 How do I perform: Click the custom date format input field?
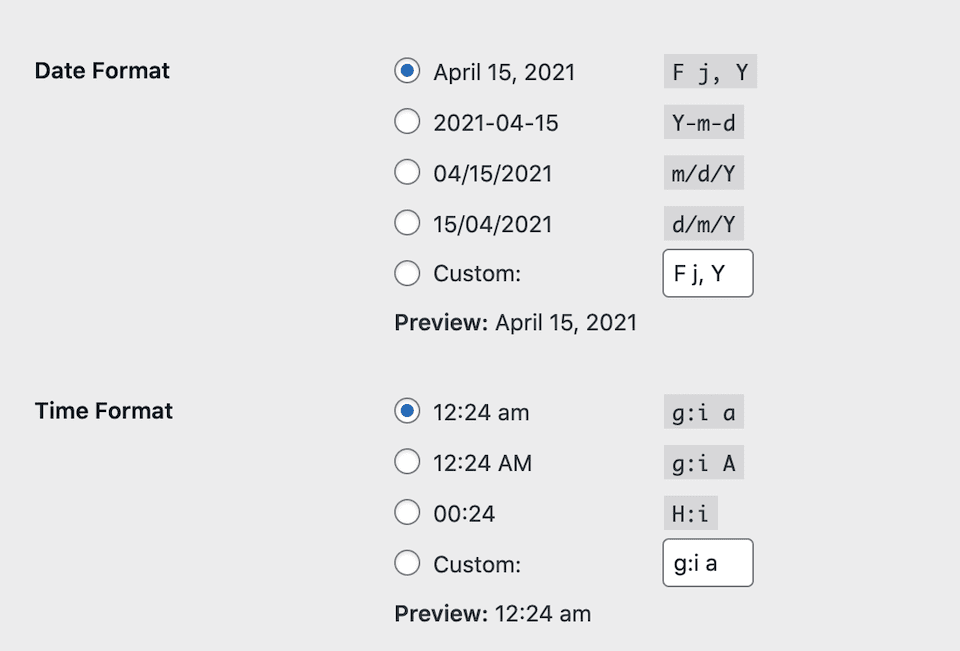click(x=707, y=272)
